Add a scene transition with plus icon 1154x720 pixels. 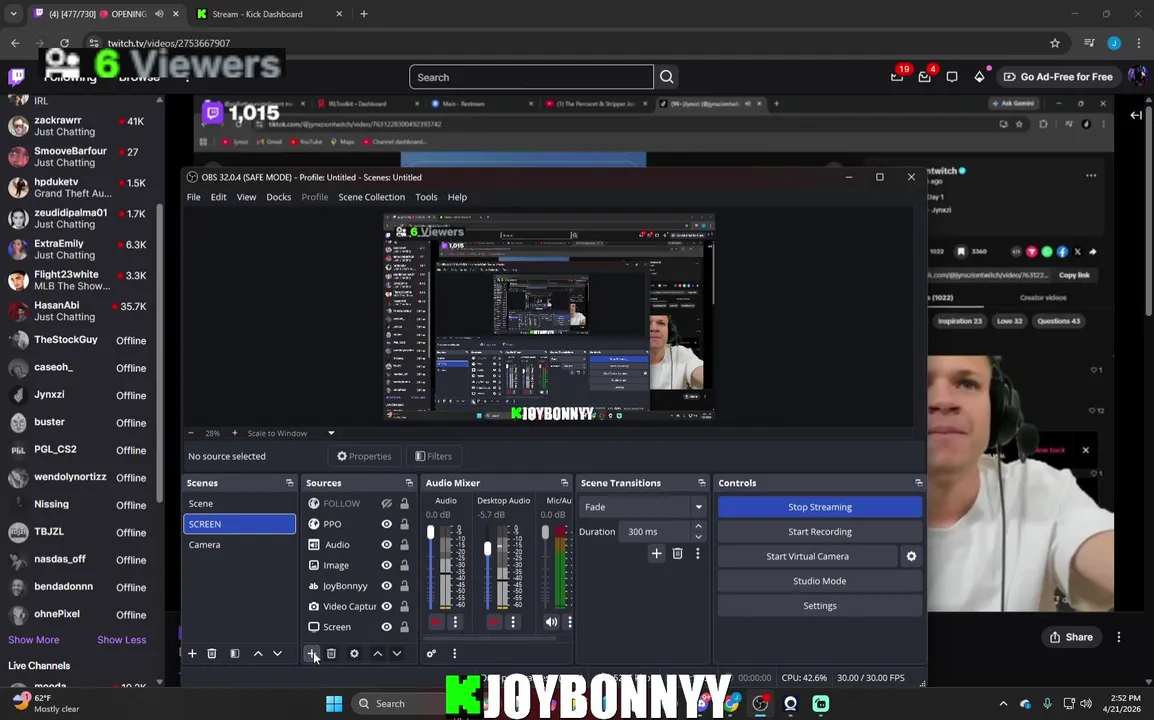(x=656, y=554)
